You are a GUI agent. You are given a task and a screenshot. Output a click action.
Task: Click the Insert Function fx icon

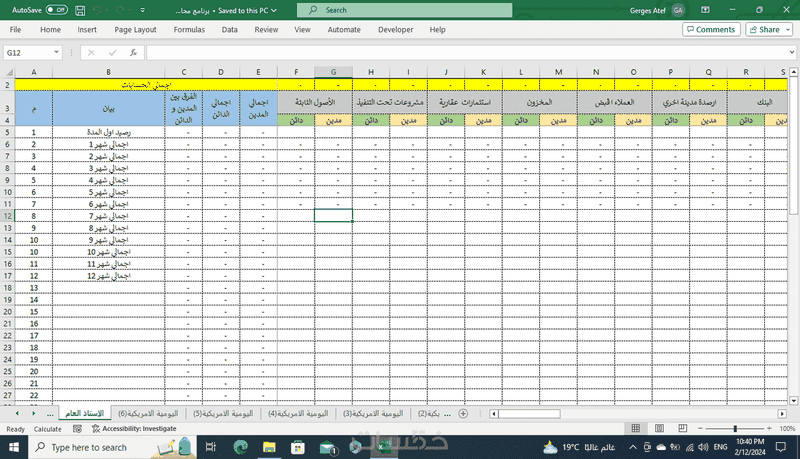129,52
